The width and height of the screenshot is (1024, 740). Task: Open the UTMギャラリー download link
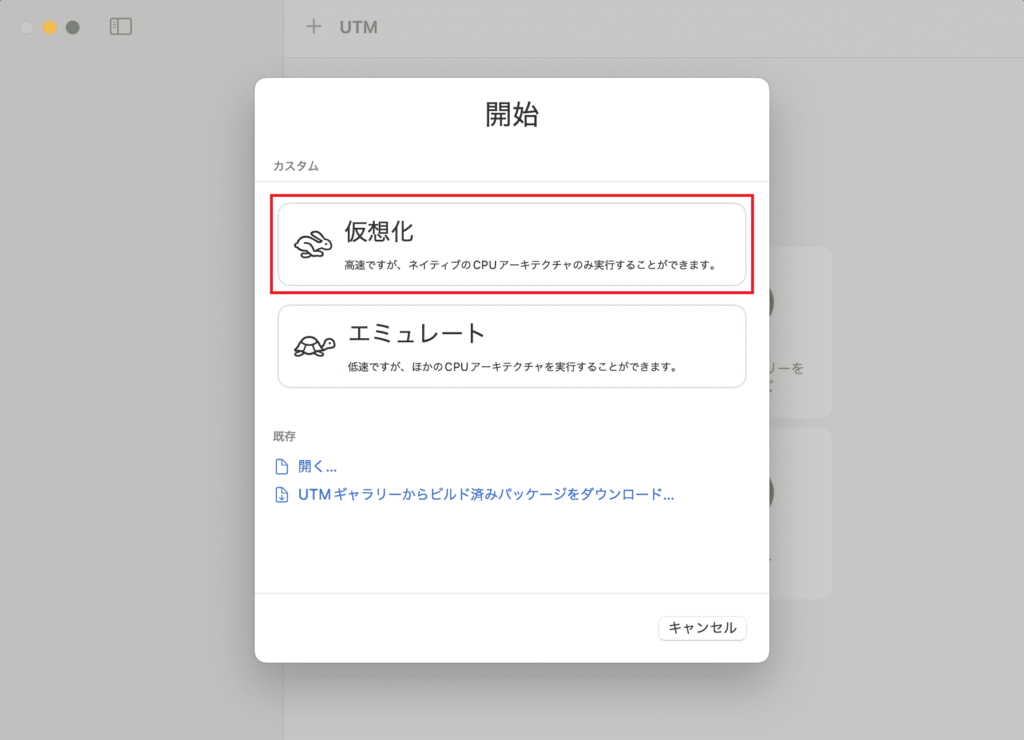[x=486, y=494]
